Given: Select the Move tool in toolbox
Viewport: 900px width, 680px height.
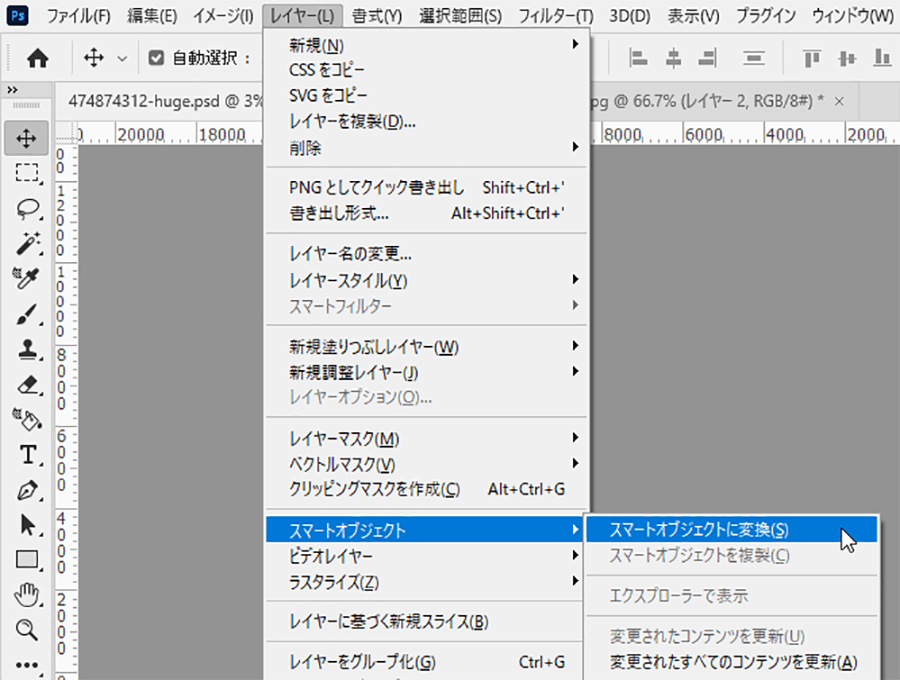Looking at the screenshot, I should point(26,138).
